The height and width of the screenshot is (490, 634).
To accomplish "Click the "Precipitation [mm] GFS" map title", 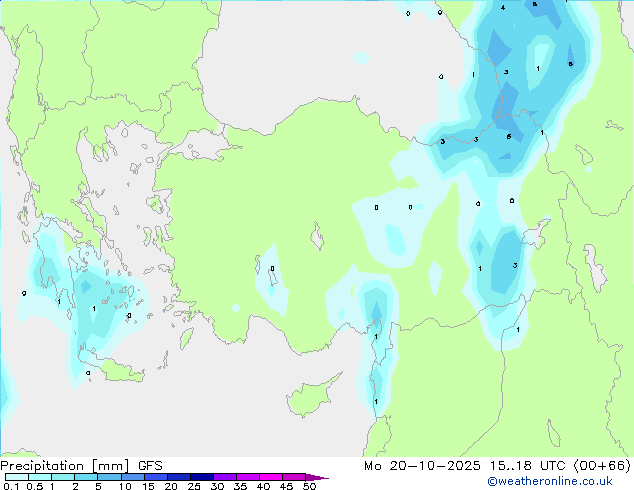I will (81, 466).
